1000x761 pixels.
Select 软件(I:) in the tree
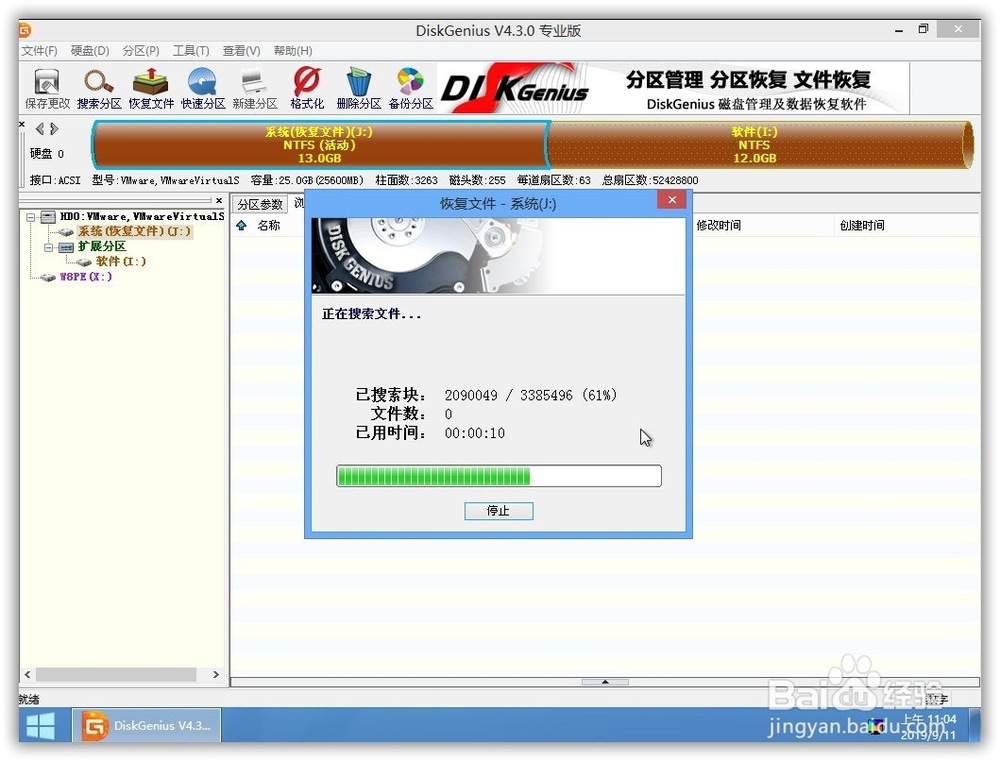click(x=121, y=262)
